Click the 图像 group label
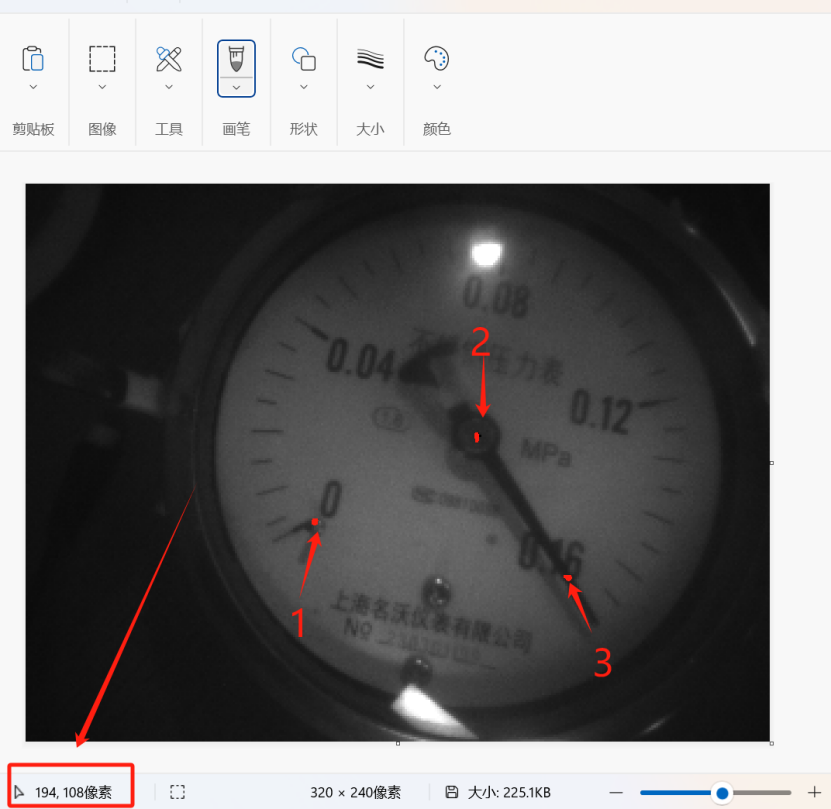 click(x=102, y=129)
